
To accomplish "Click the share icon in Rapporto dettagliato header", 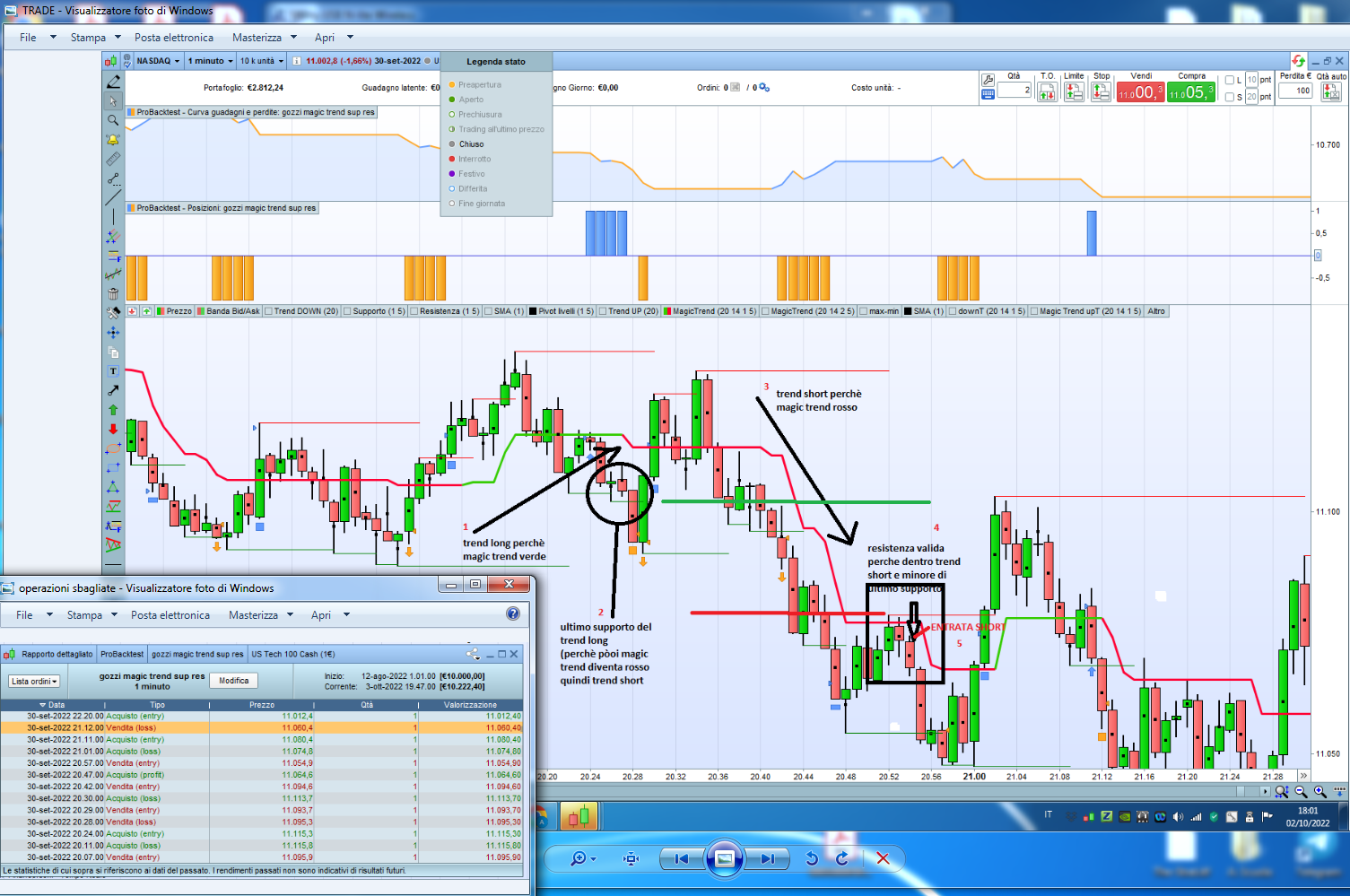I will [473, 654].
